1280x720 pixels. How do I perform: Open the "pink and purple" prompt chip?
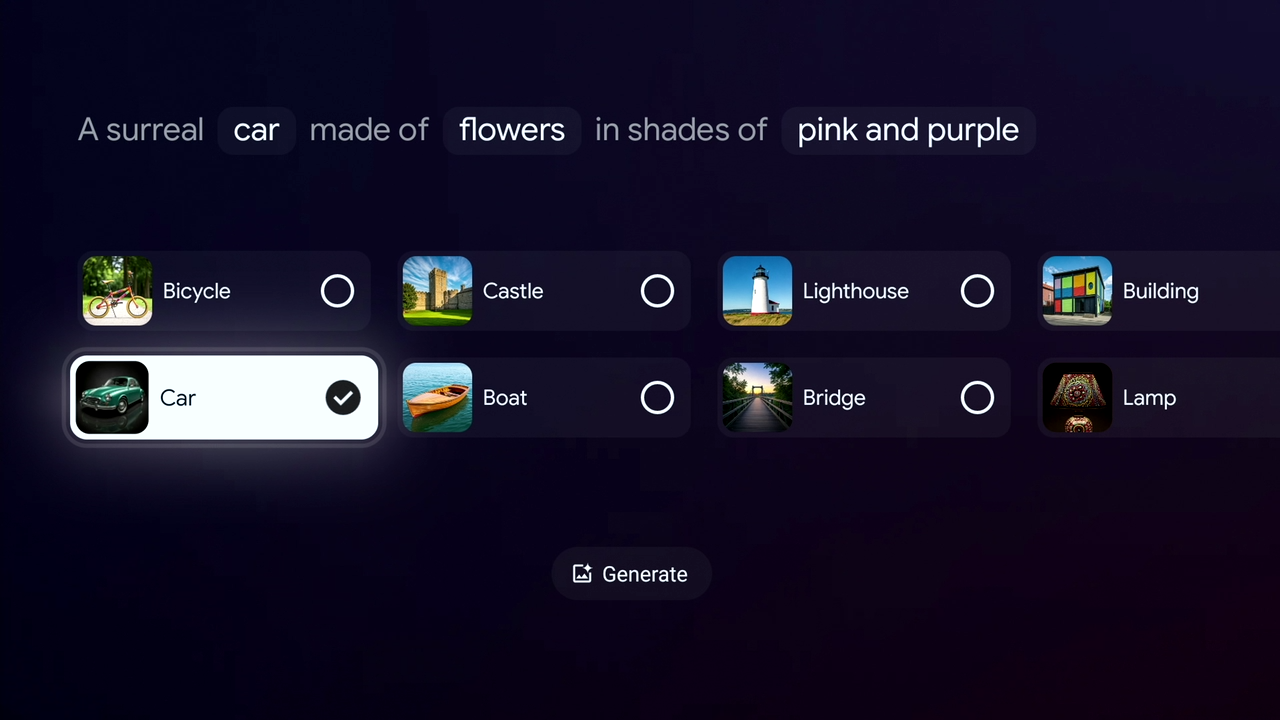click(x=908, y=130)
